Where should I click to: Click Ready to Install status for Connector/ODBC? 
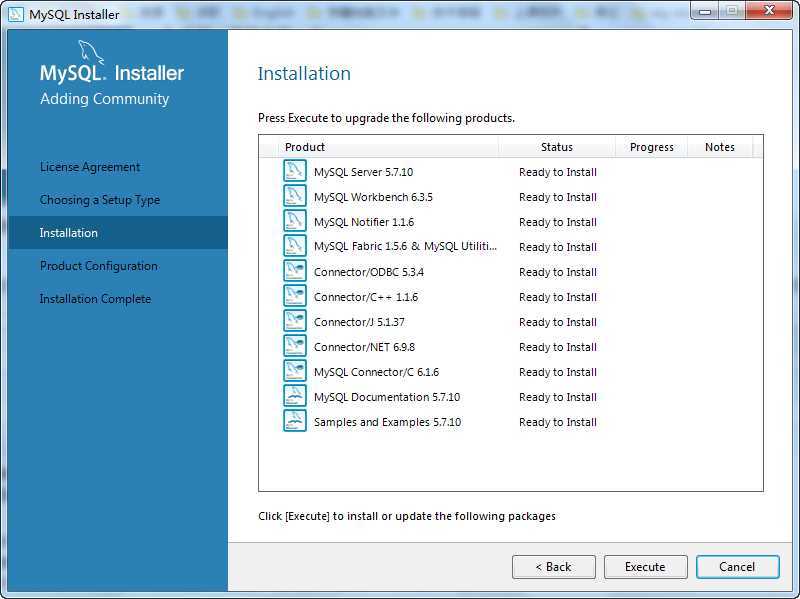pos(558,272)
